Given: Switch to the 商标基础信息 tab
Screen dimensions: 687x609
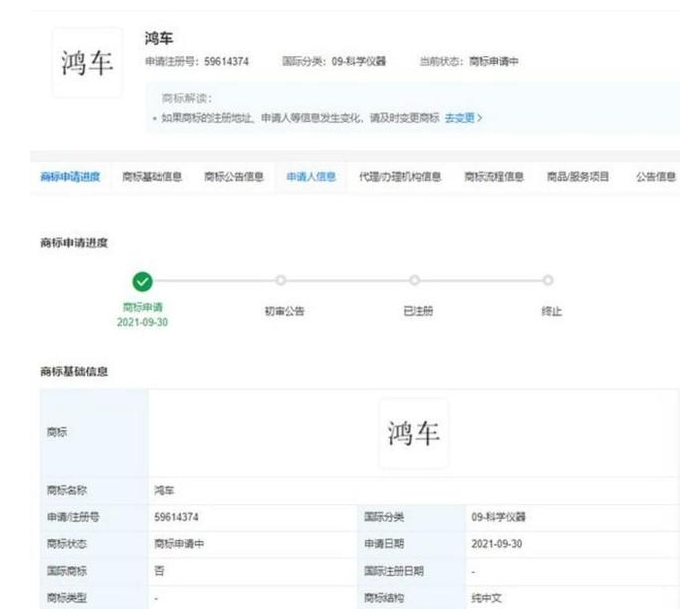Looking at the screenshot, I should [152, 177].
